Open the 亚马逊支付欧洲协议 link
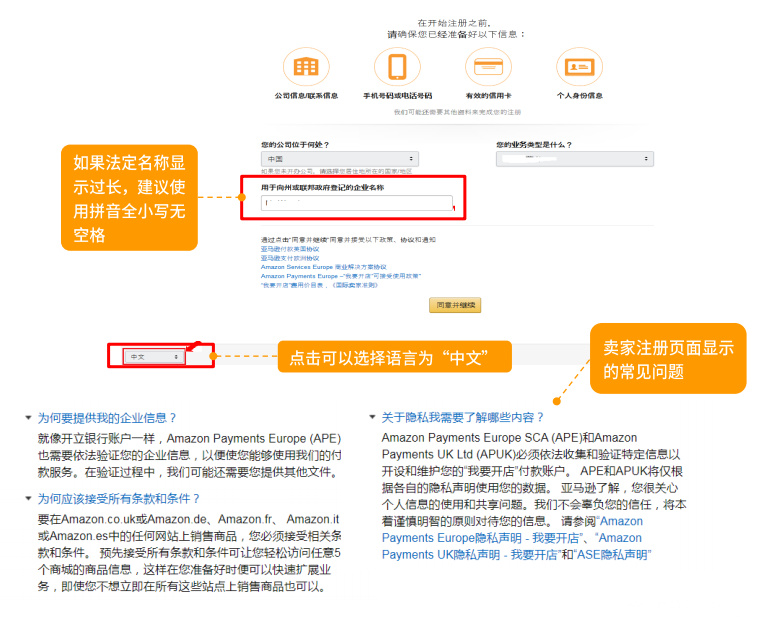This screenshot has height=637, width=761. pyautogui.click(x=290, y=258)
